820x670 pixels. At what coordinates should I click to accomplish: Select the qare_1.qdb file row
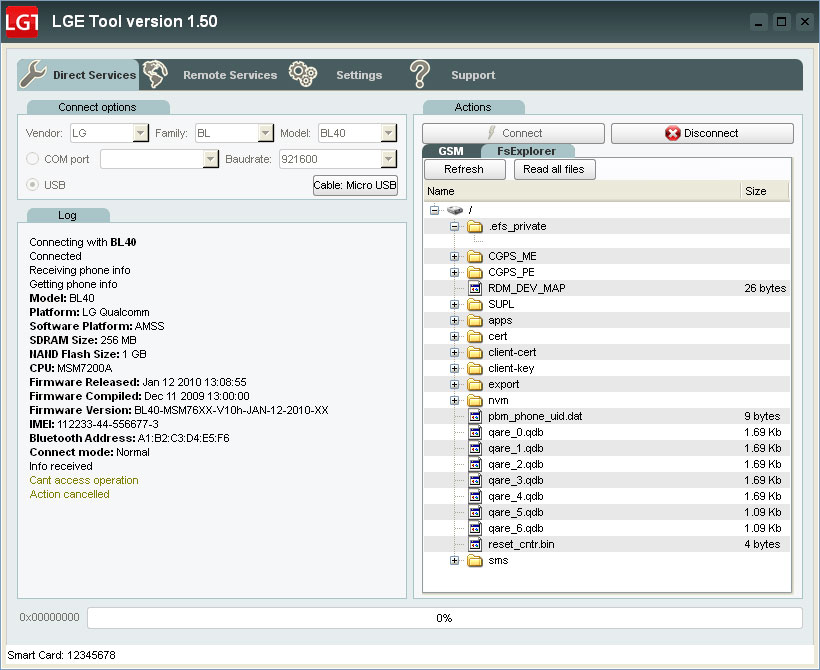[606, 449]
